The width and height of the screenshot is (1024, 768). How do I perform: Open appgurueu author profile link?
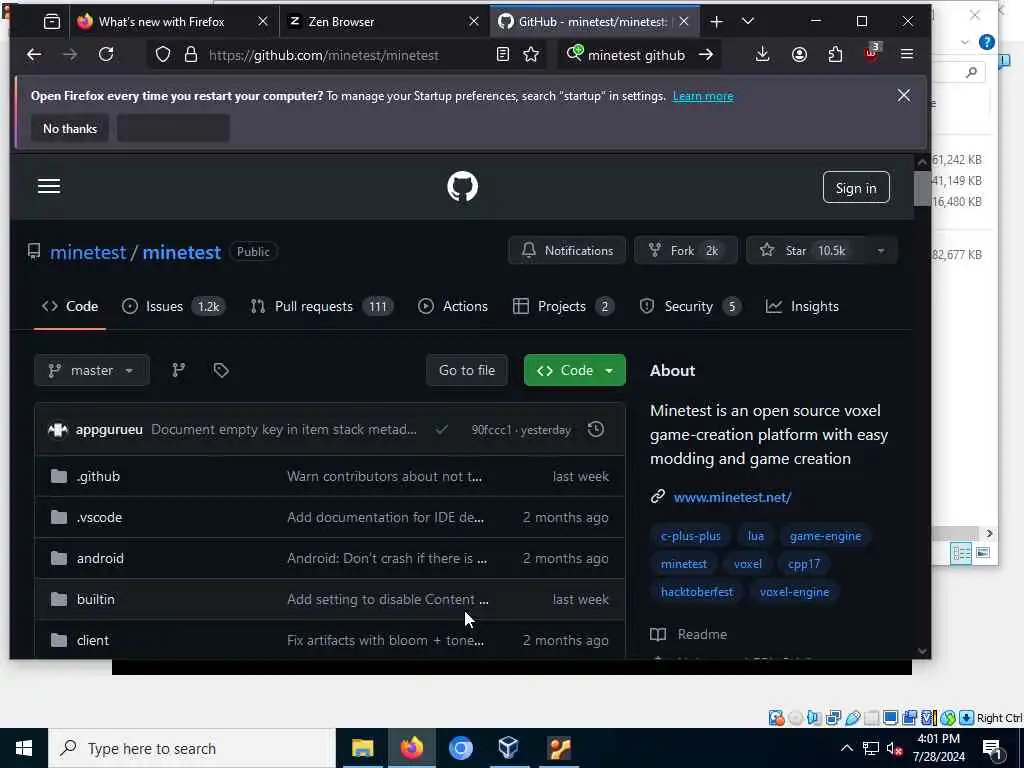click(109, 430)
